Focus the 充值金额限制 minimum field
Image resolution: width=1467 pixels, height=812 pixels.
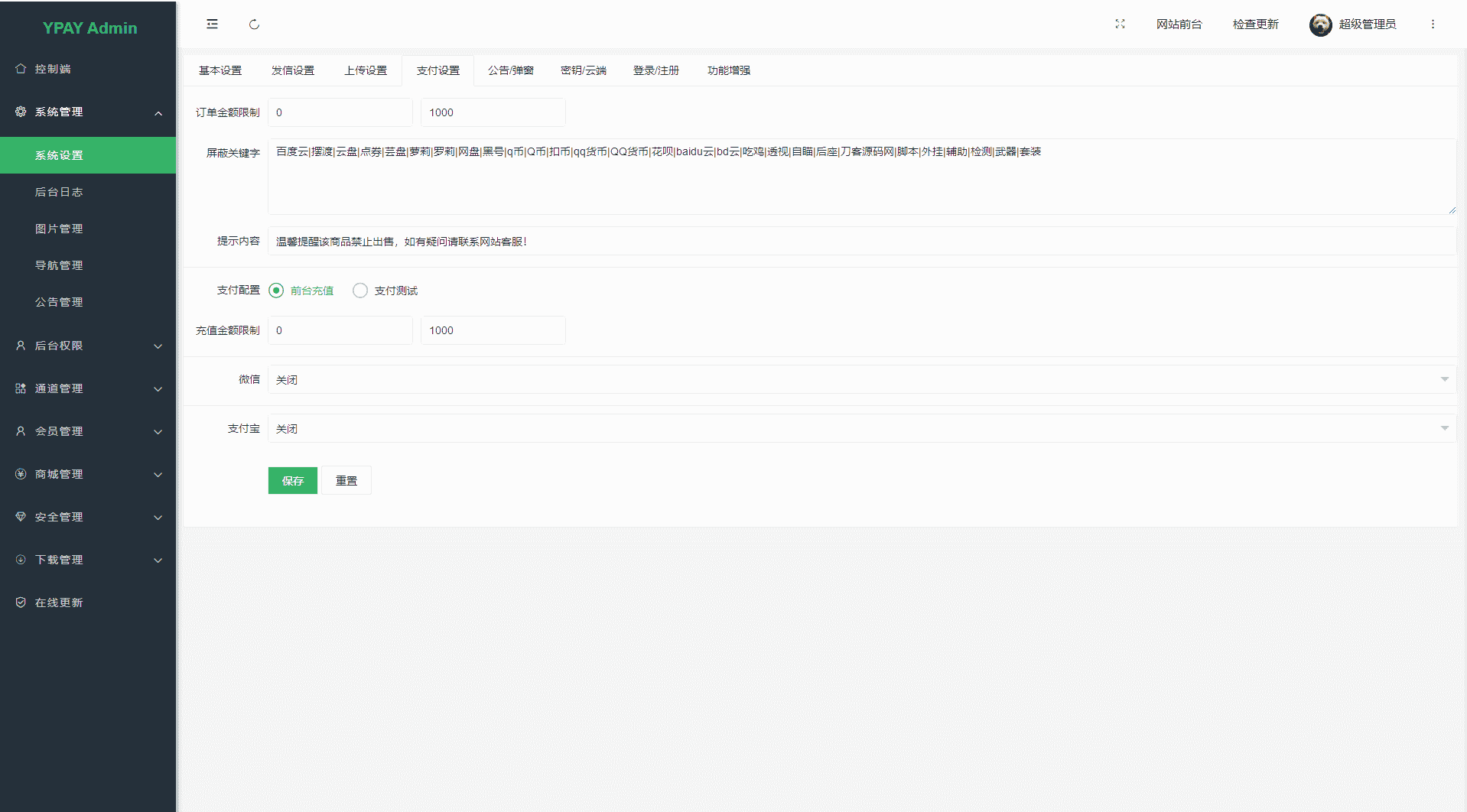pos(340,330)
